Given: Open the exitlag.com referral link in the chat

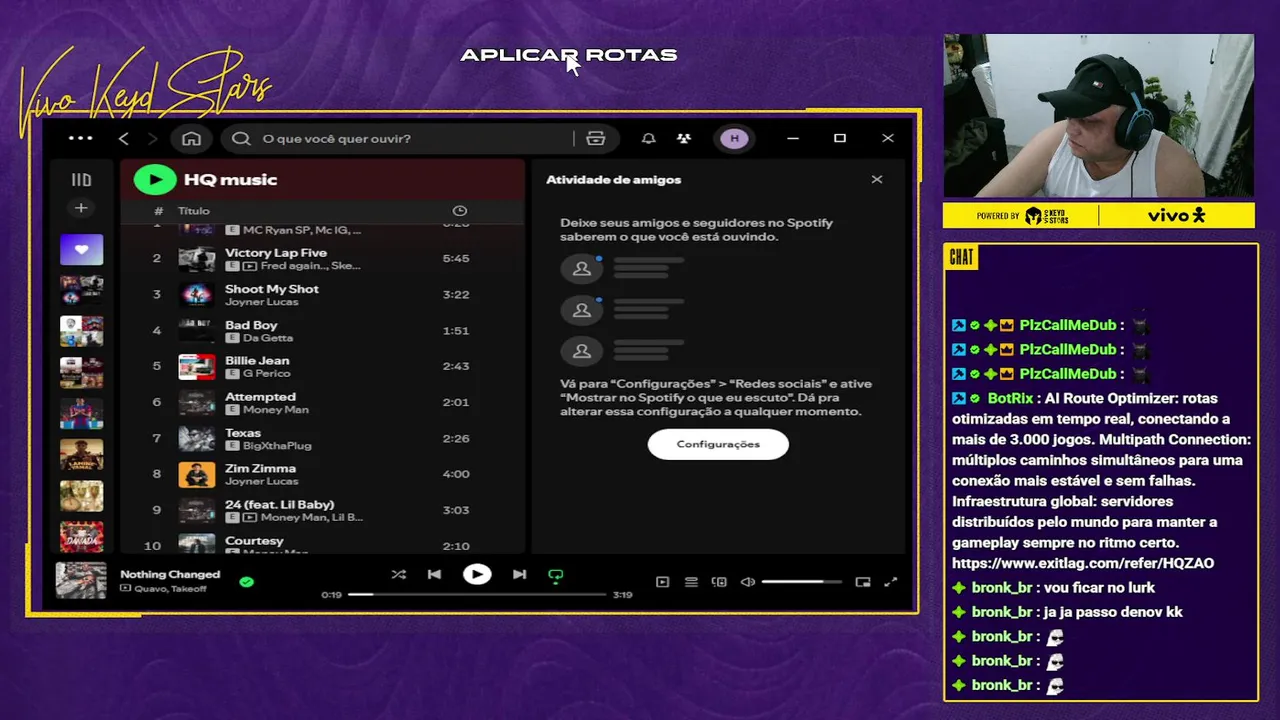Looking at the screenshot, I should click(x=1083, y=563).
